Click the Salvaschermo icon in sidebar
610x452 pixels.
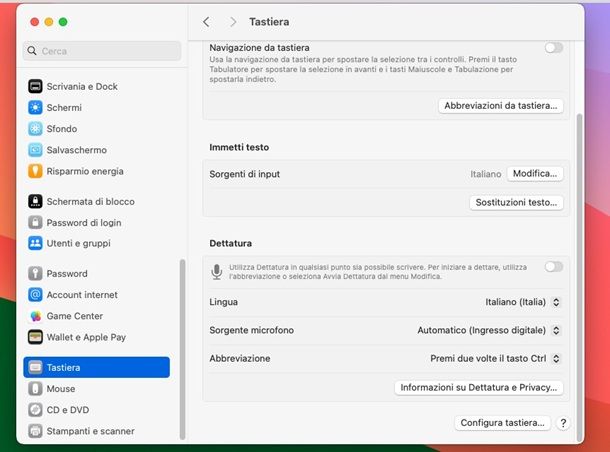point(35,150)
